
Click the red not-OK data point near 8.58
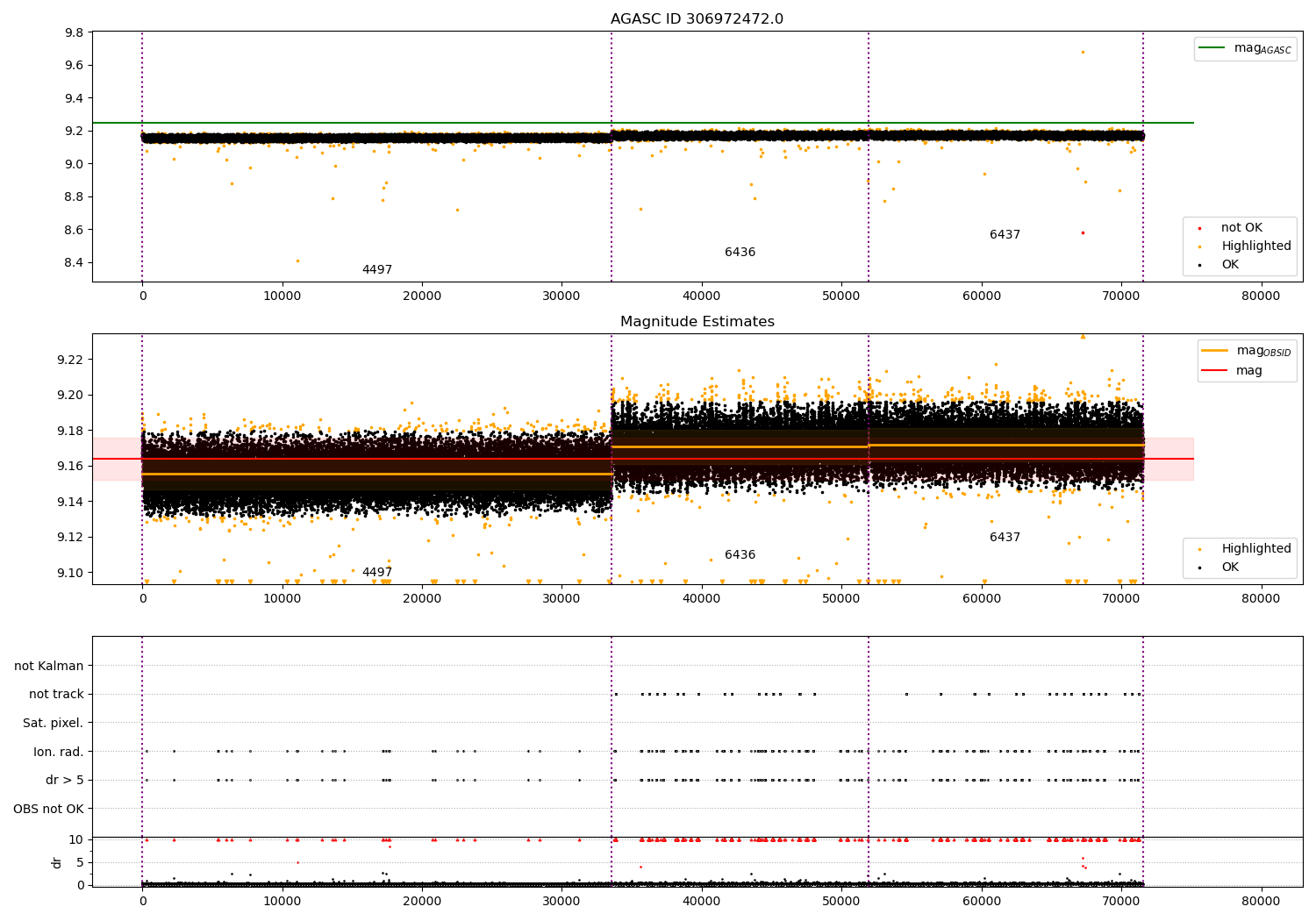click(x=1083, y=232)
